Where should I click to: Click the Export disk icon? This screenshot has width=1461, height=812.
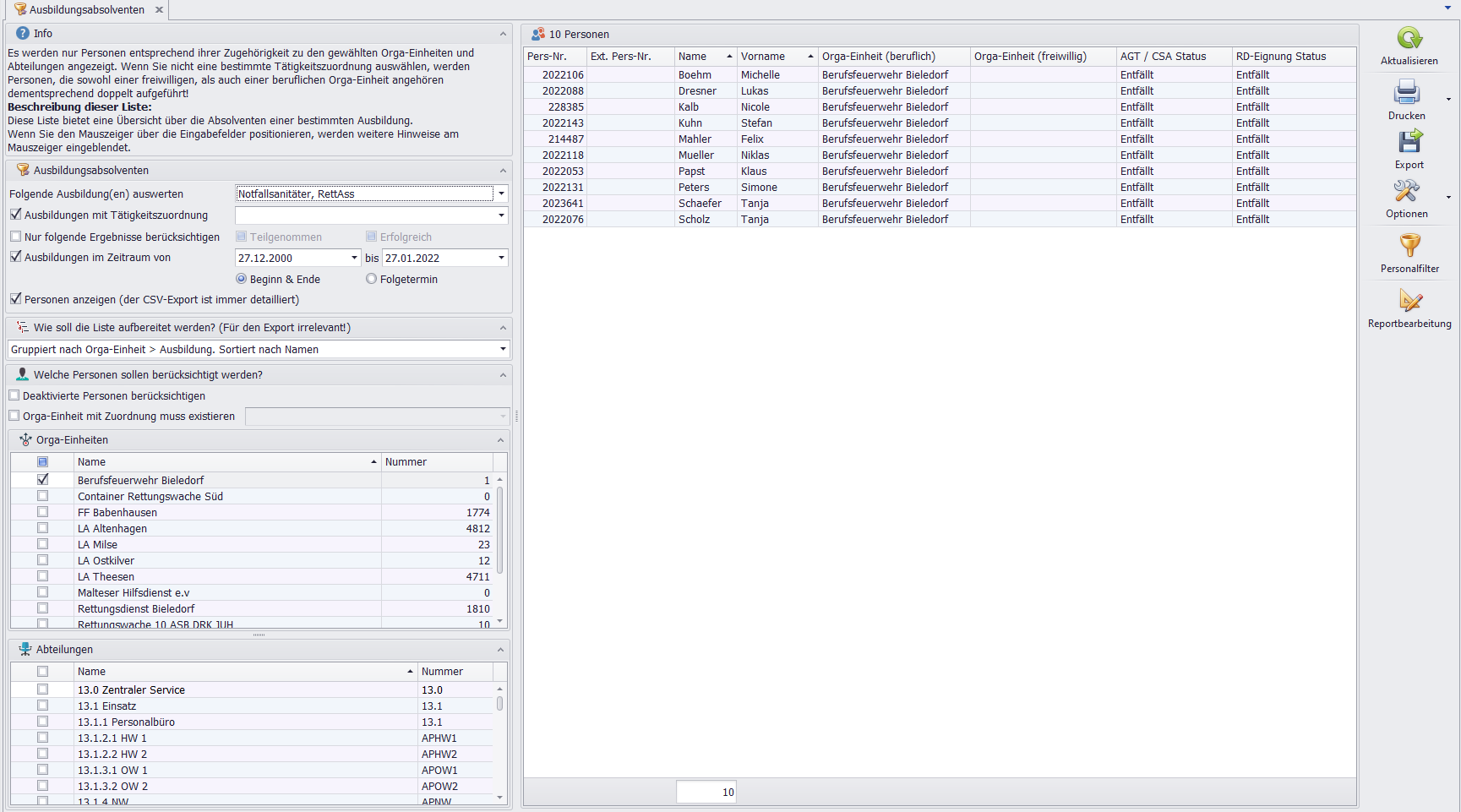1409,142
